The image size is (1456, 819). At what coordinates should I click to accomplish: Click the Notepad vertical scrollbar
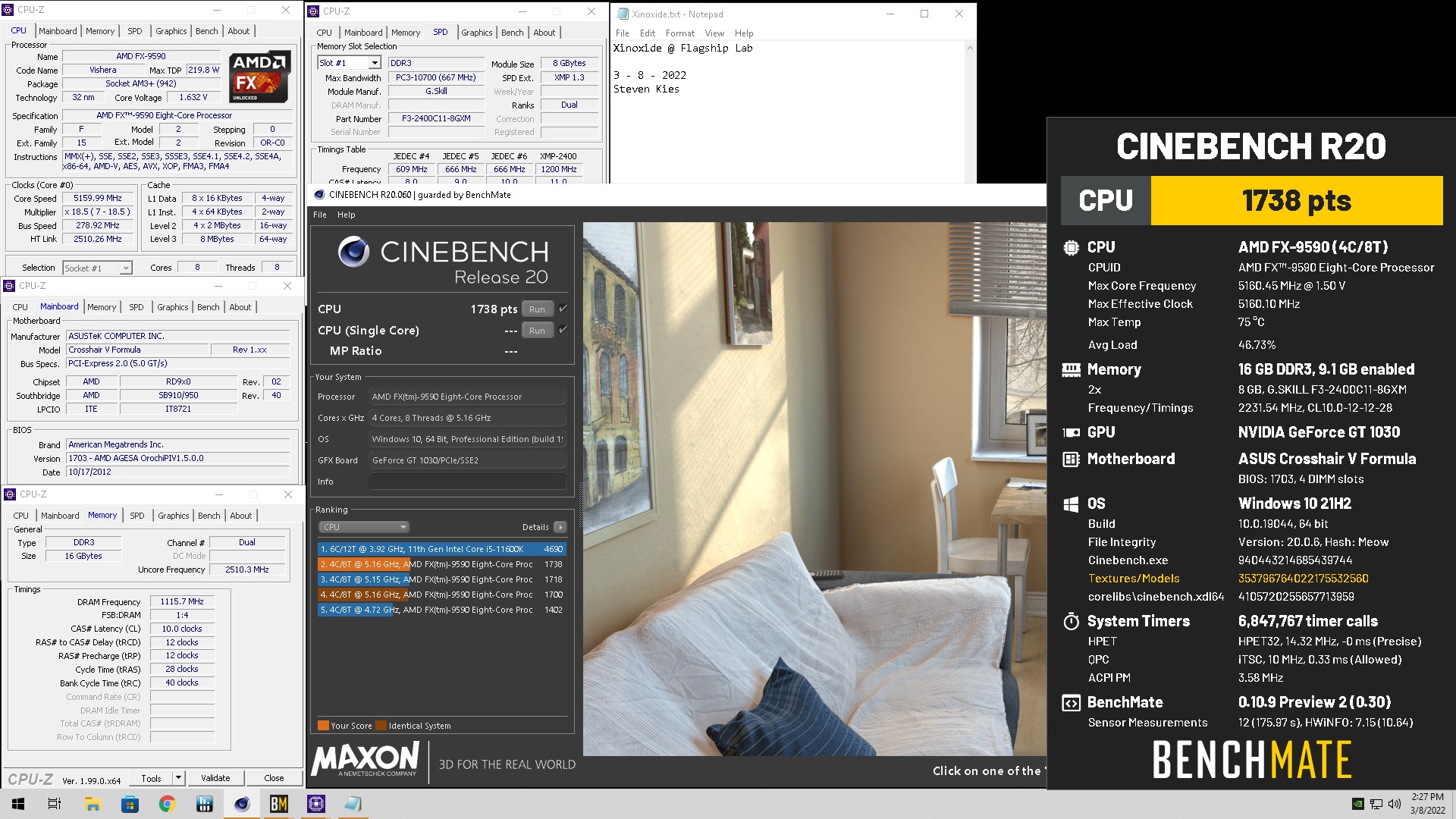[970, 112]
